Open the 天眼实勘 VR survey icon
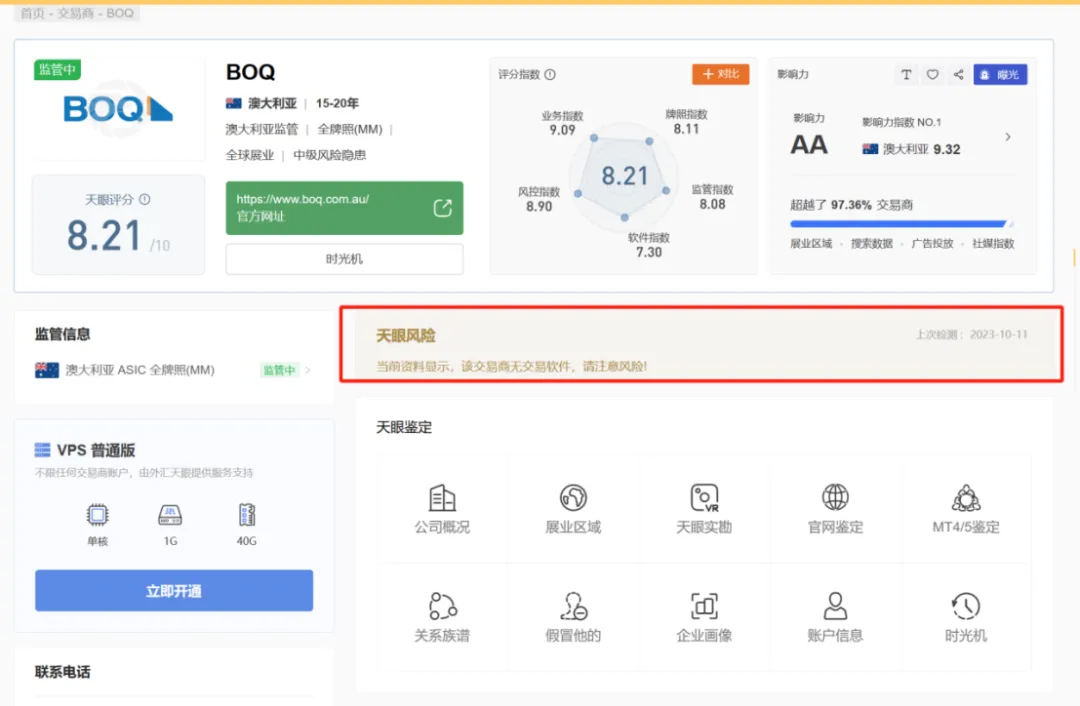Screen dimensions: 1080x706 pos(704,498)
